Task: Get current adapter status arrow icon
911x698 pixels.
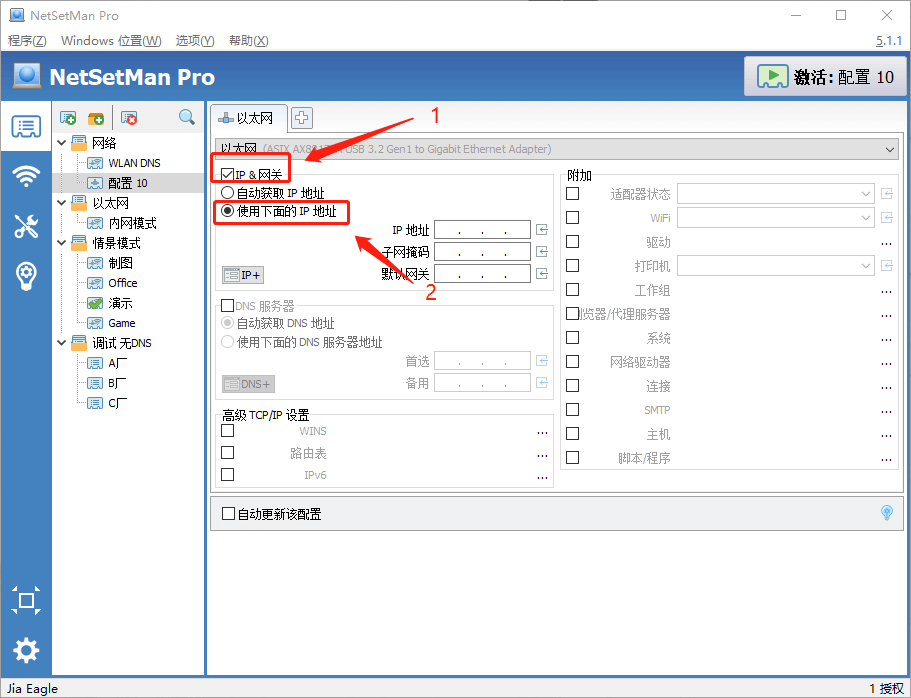Action: pos(887,194)
